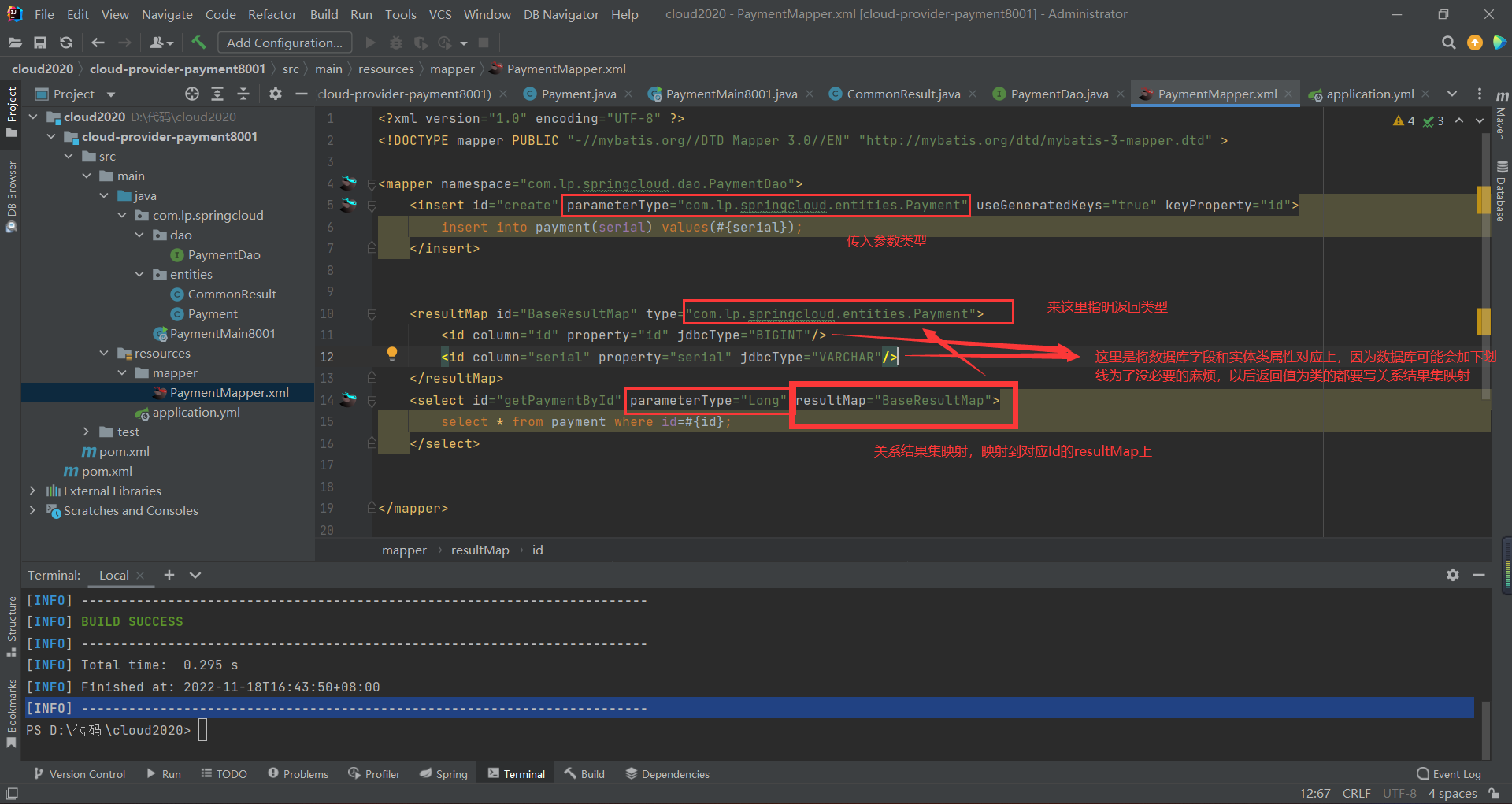Add new terminal tab plus icon
1512x804 pixels.
click(169, 575)
